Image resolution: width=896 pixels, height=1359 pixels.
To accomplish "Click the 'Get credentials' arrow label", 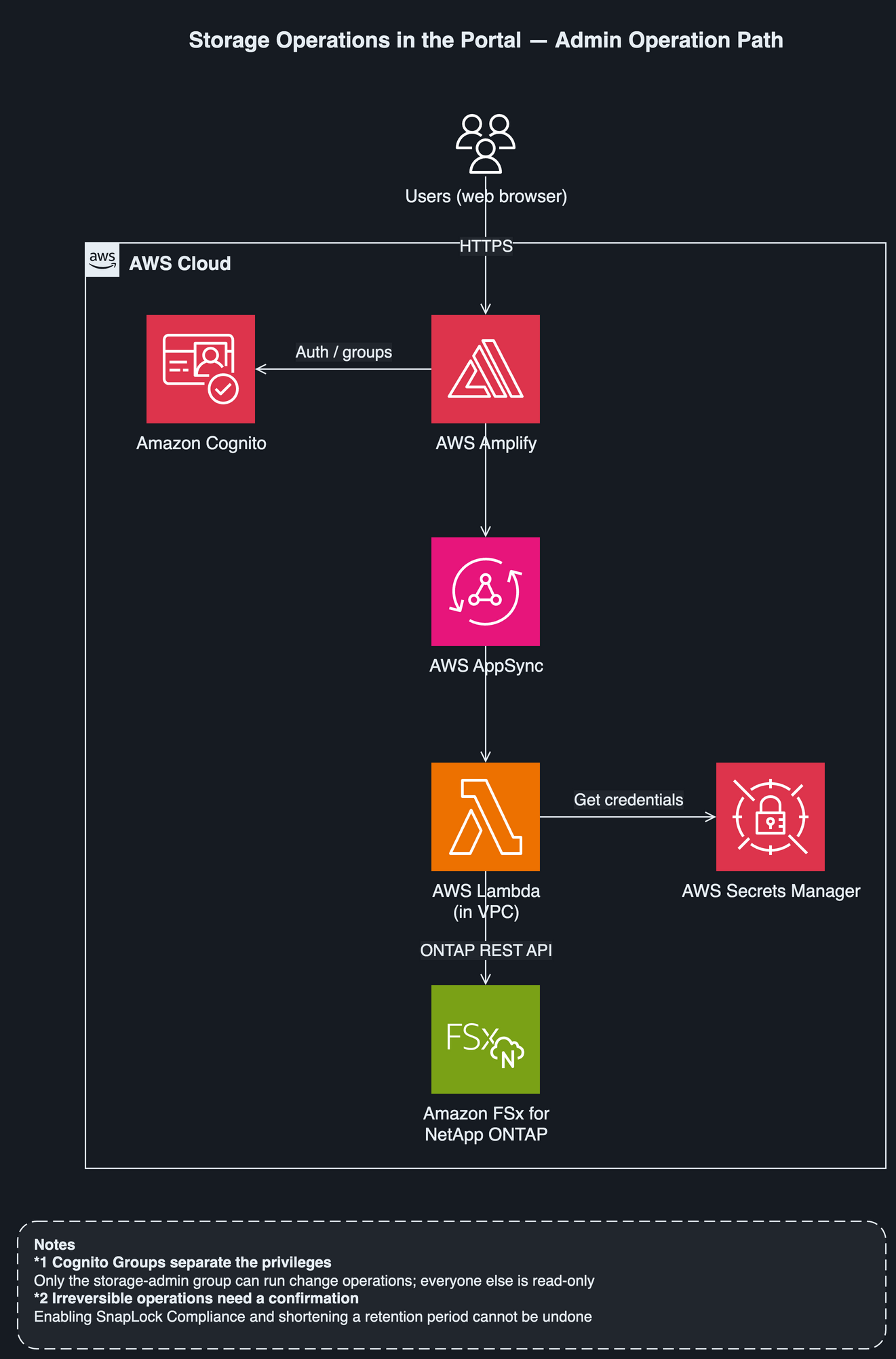I will point(629,800).
